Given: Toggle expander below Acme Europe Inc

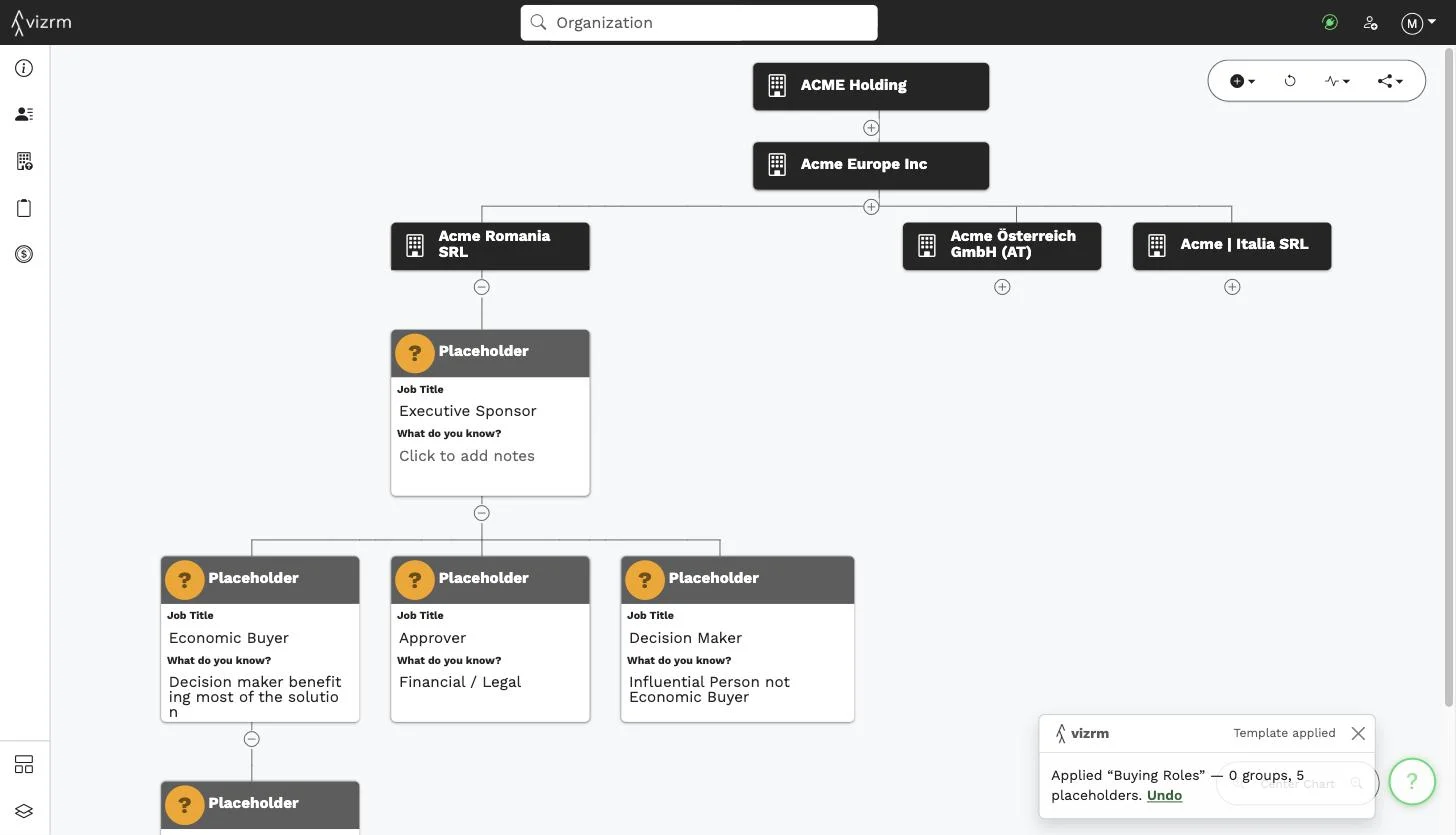Looking at the screenshot, I should (871, 207).
